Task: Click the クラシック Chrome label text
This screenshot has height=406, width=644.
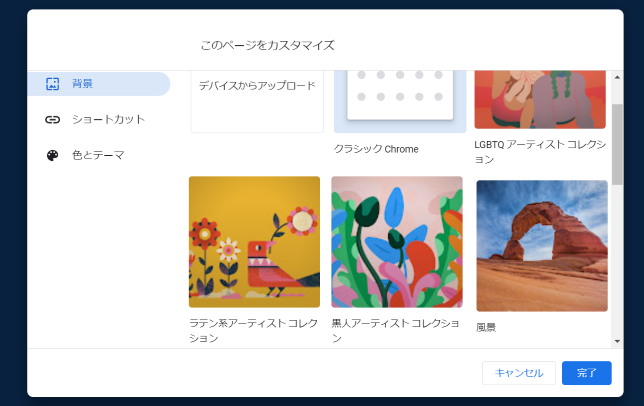Action: [x=376, y=149]
